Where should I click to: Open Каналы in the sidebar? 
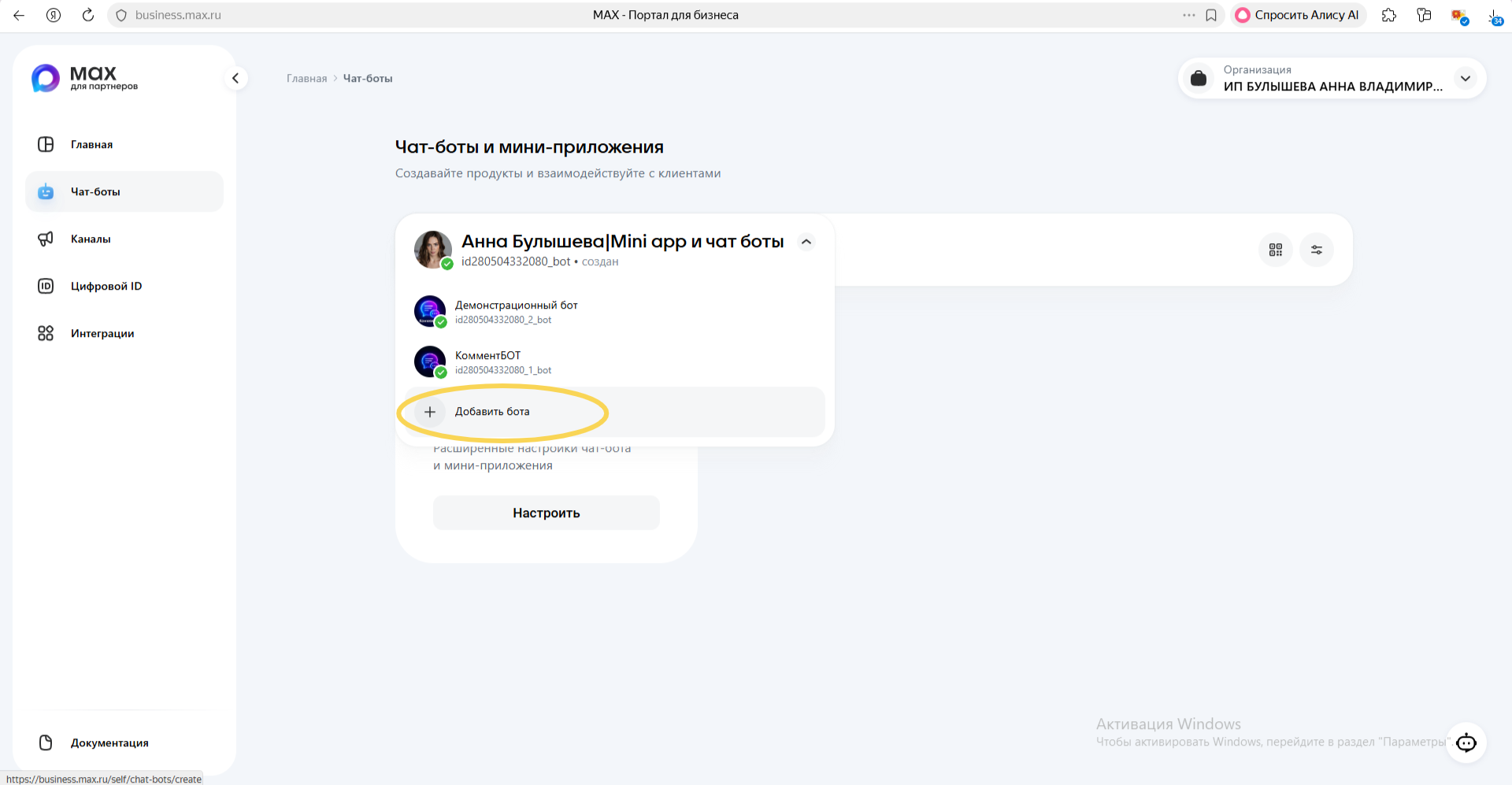(x=124, y=239)
